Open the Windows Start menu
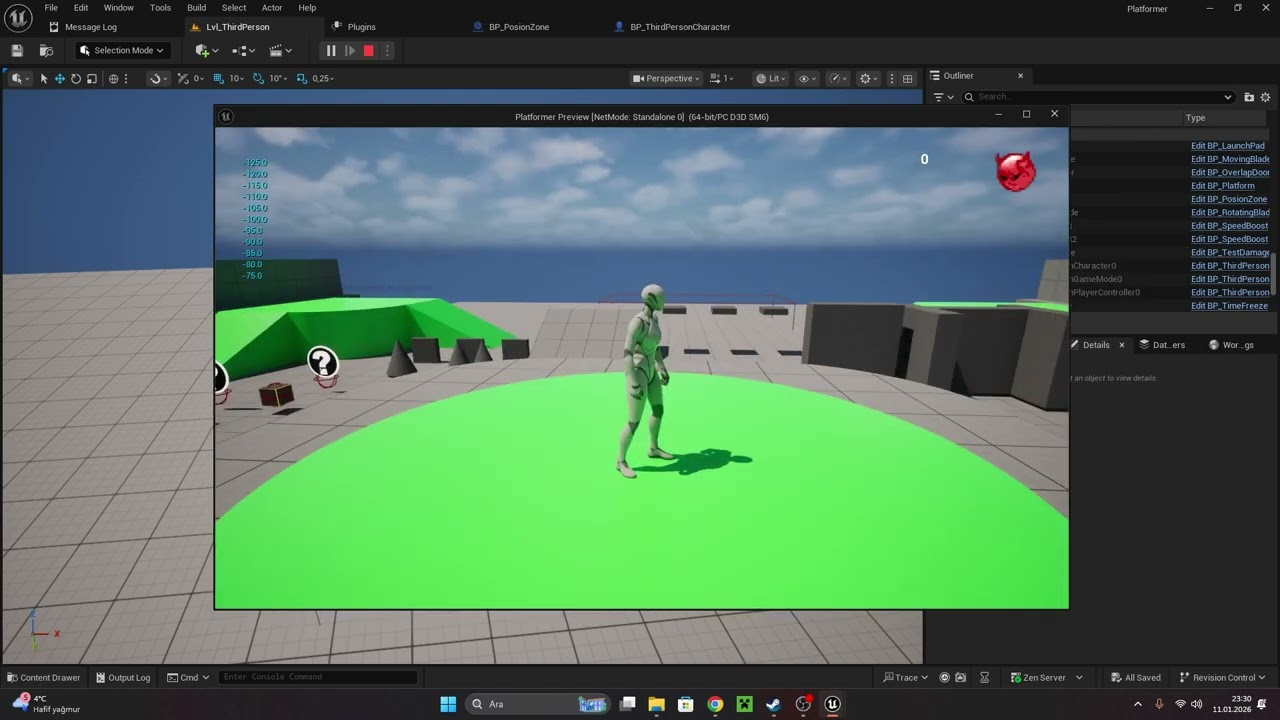 (x=448, y=704)
